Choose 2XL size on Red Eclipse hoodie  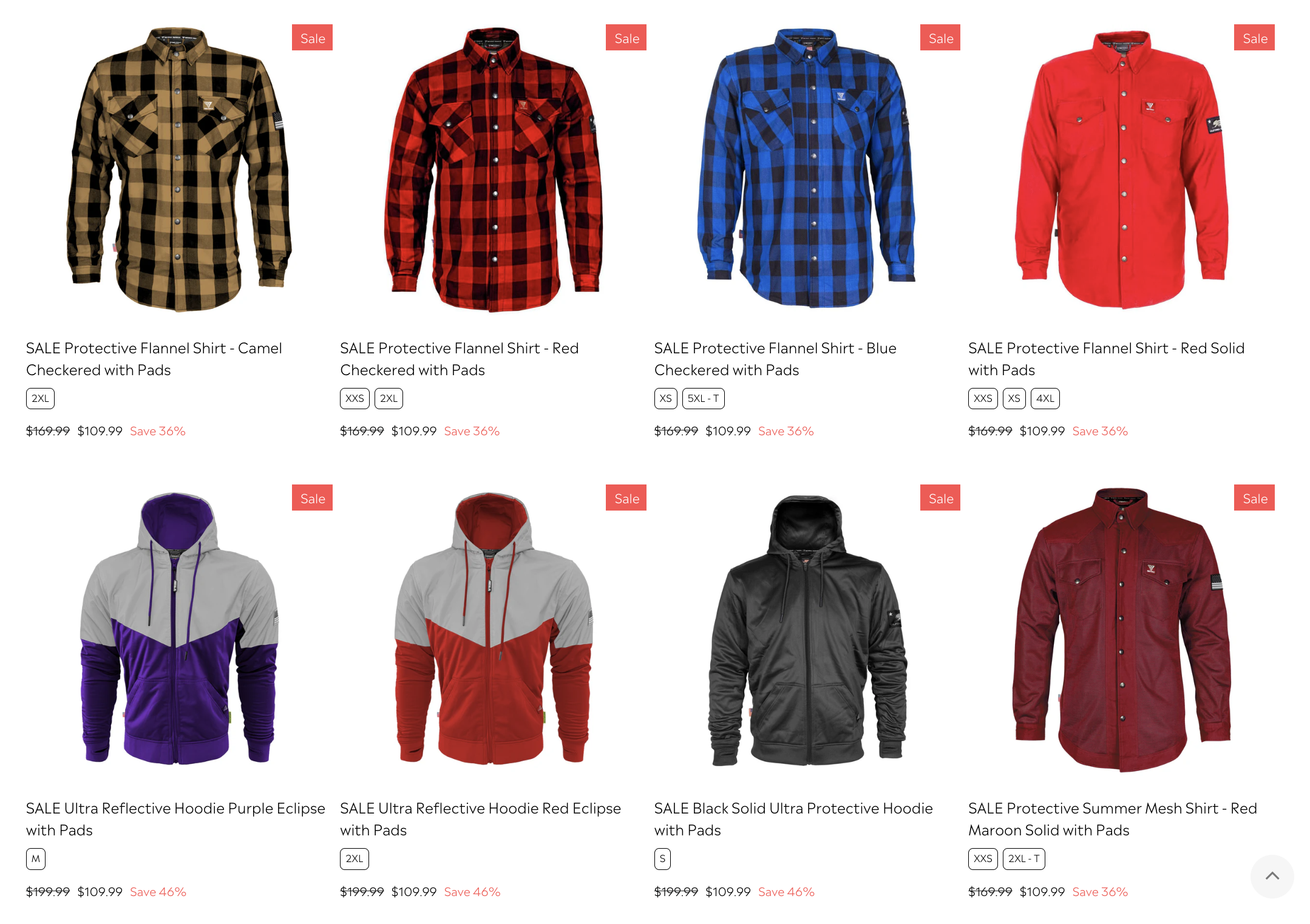point(355,858)
